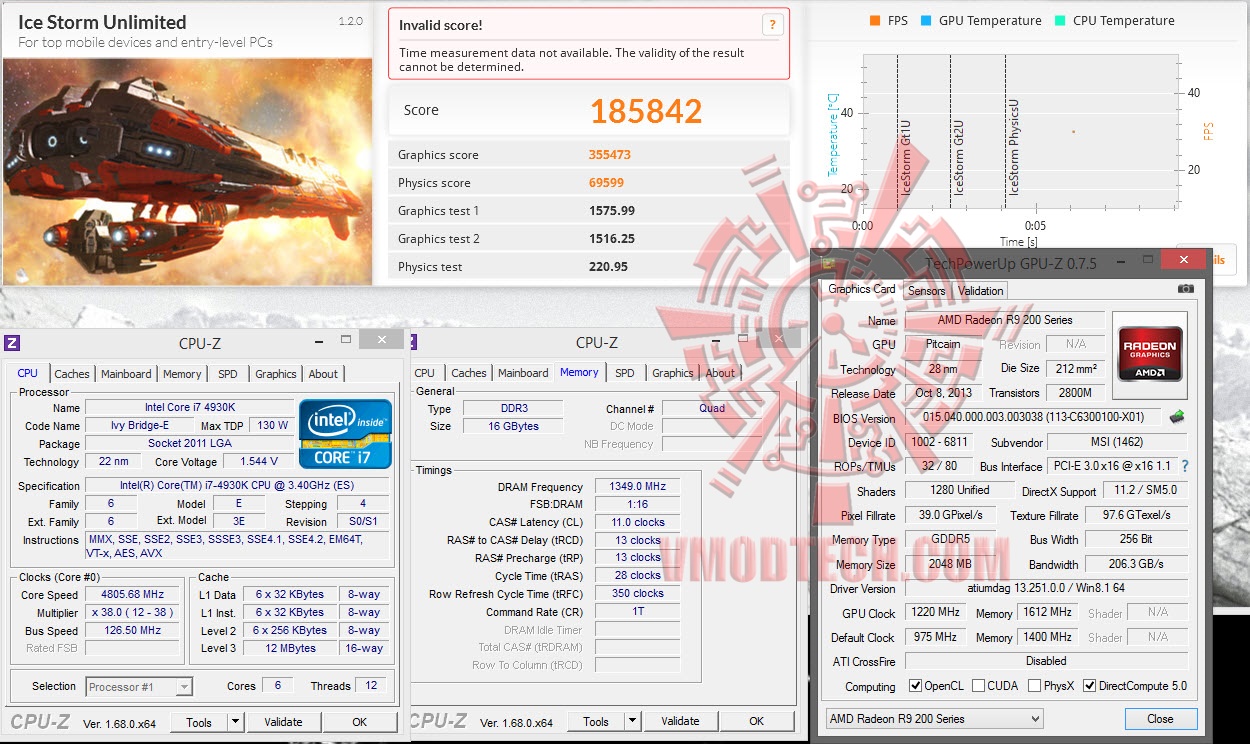This screenshot has height=744, width=1250.
Task: Open the SPD tab in the left CPU-Z window
Action: [x=228, y=374]
